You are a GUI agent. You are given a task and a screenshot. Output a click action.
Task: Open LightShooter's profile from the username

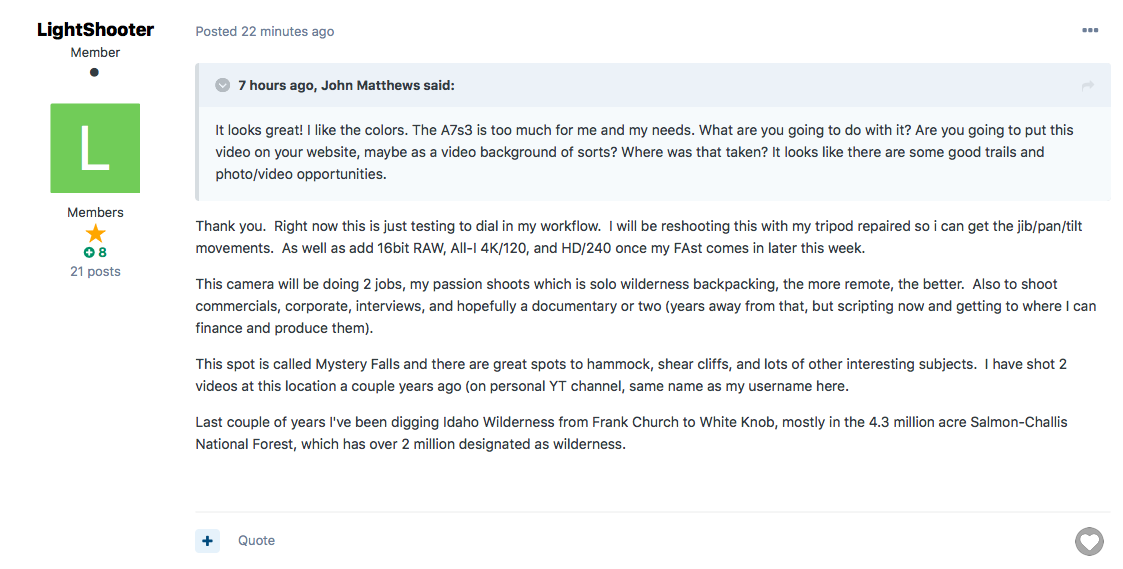point(95,29)
